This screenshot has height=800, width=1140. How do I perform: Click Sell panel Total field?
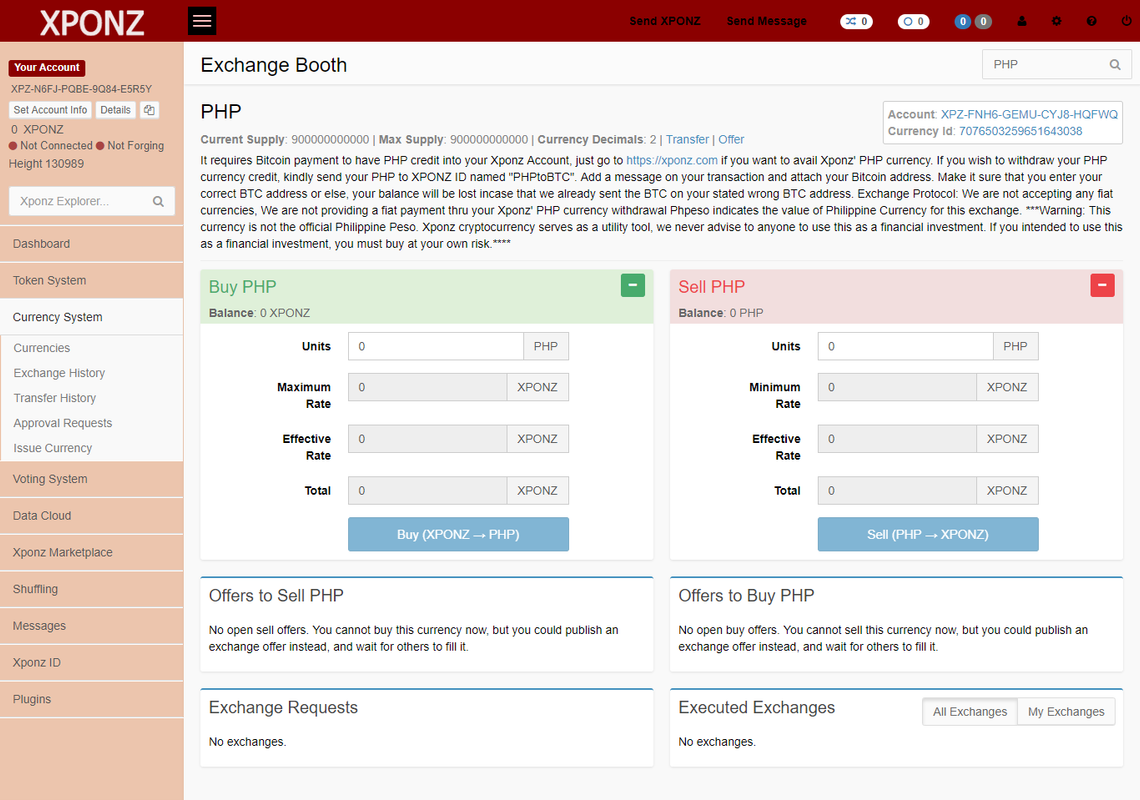pyautogui.click(x=897, y=490)
